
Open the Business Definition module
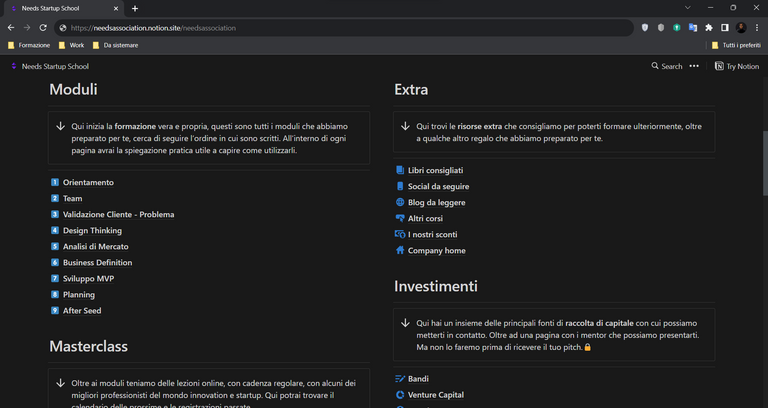pos(97,263)
